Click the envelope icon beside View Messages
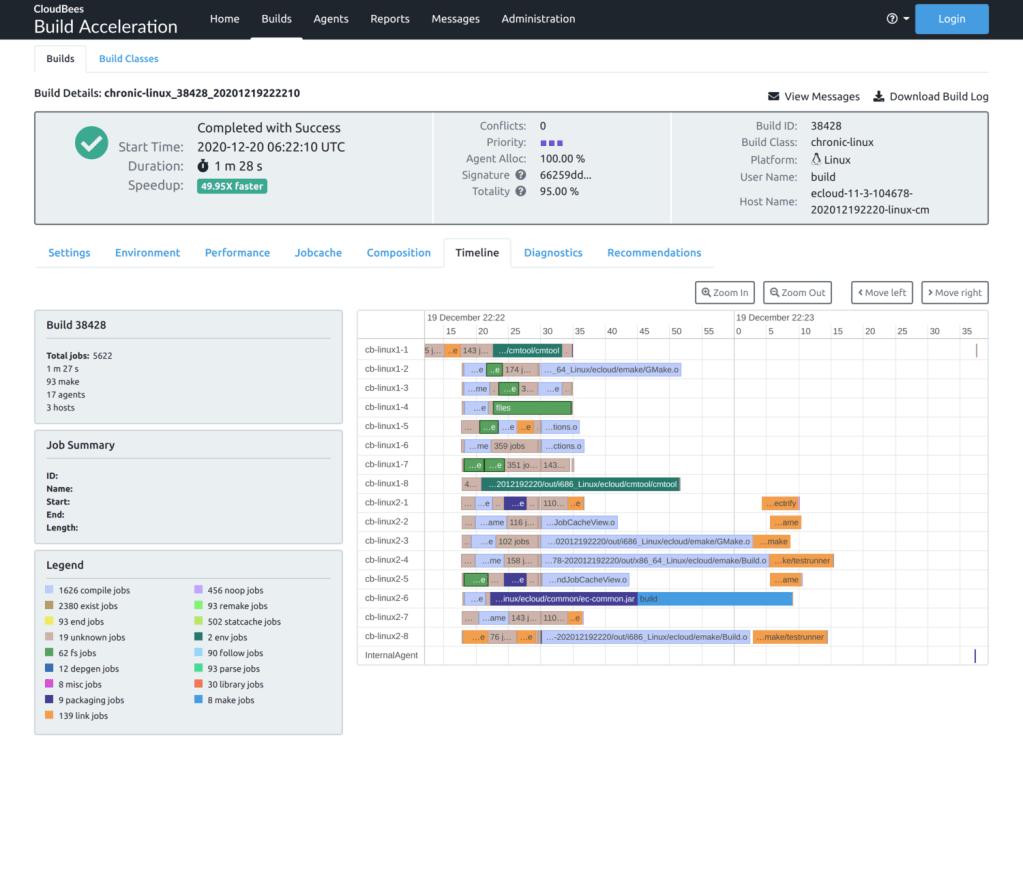1023x873 pixels. (x=773, y=97)
